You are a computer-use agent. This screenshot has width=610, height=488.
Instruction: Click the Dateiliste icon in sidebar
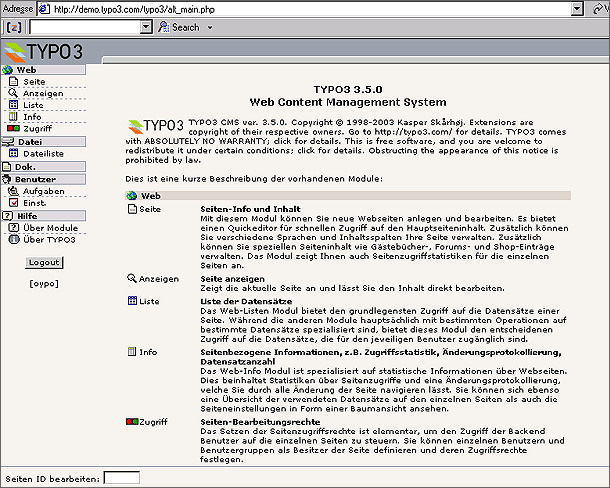coord(14,153)
